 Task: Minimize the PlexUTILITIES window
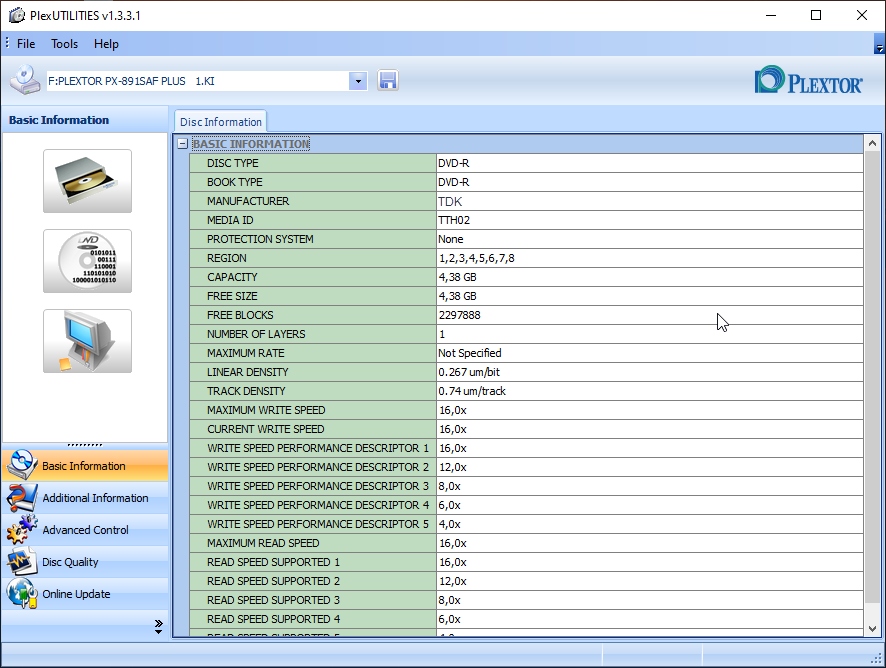click(x=771, y=15)
